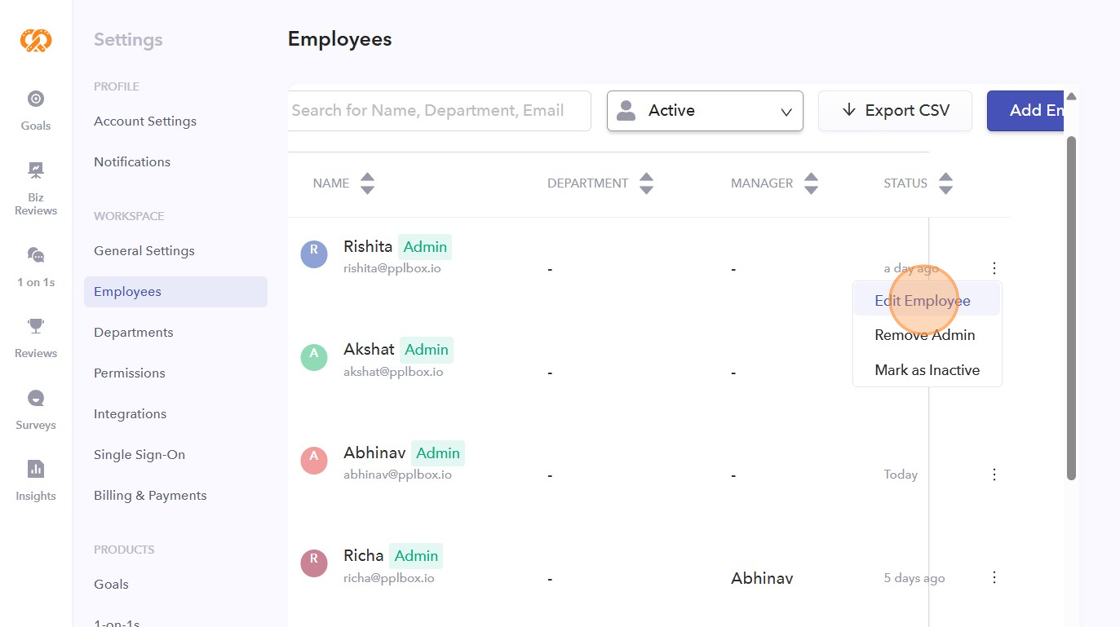Image resolution: width=1120 pixels, height=627 pixels.
Task: Go to 1 on 1s chat icon
Action: (x=36, y=255)
